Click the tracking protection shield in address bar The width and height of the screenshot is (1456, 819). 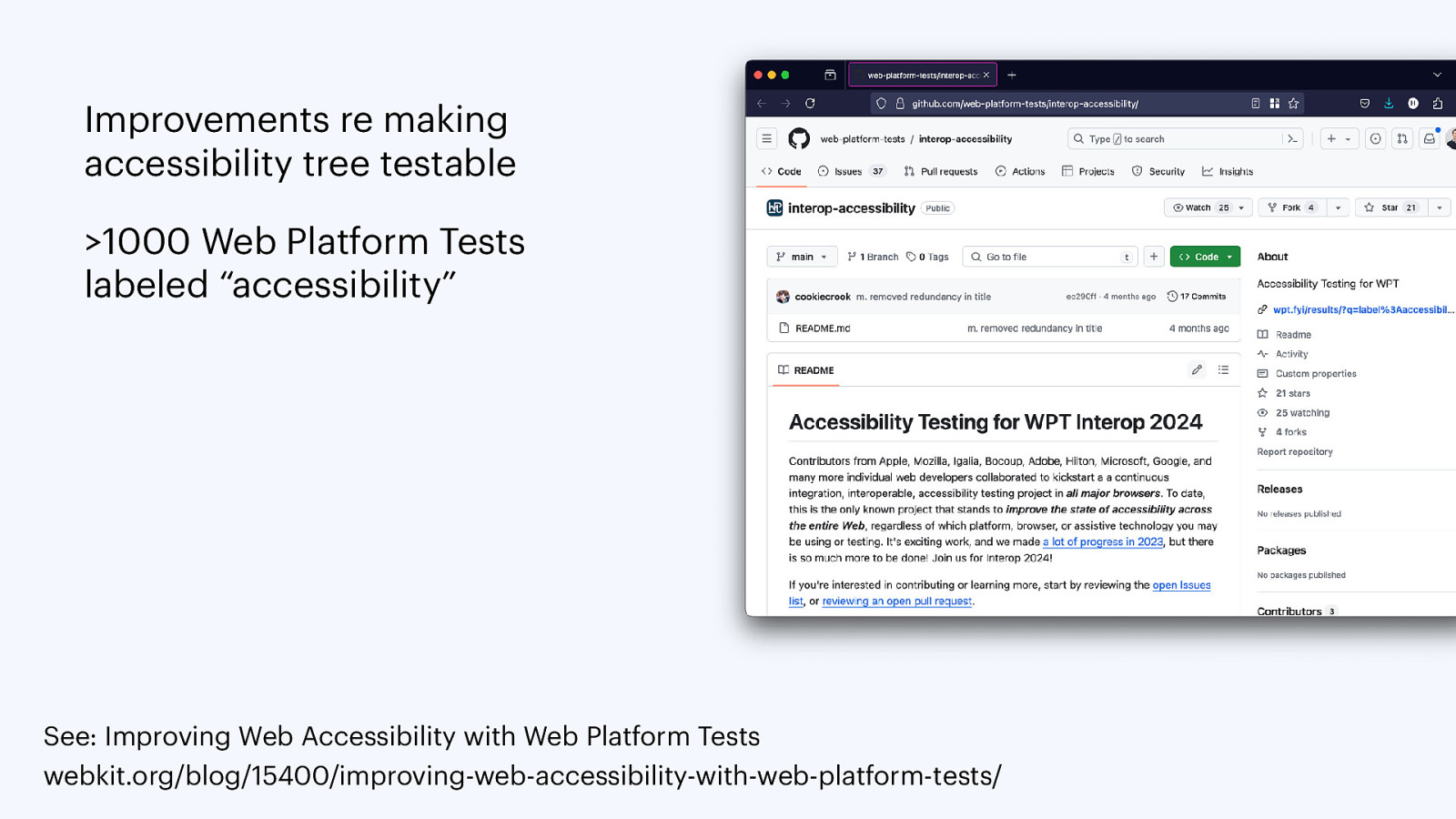(x=881, y=104)
